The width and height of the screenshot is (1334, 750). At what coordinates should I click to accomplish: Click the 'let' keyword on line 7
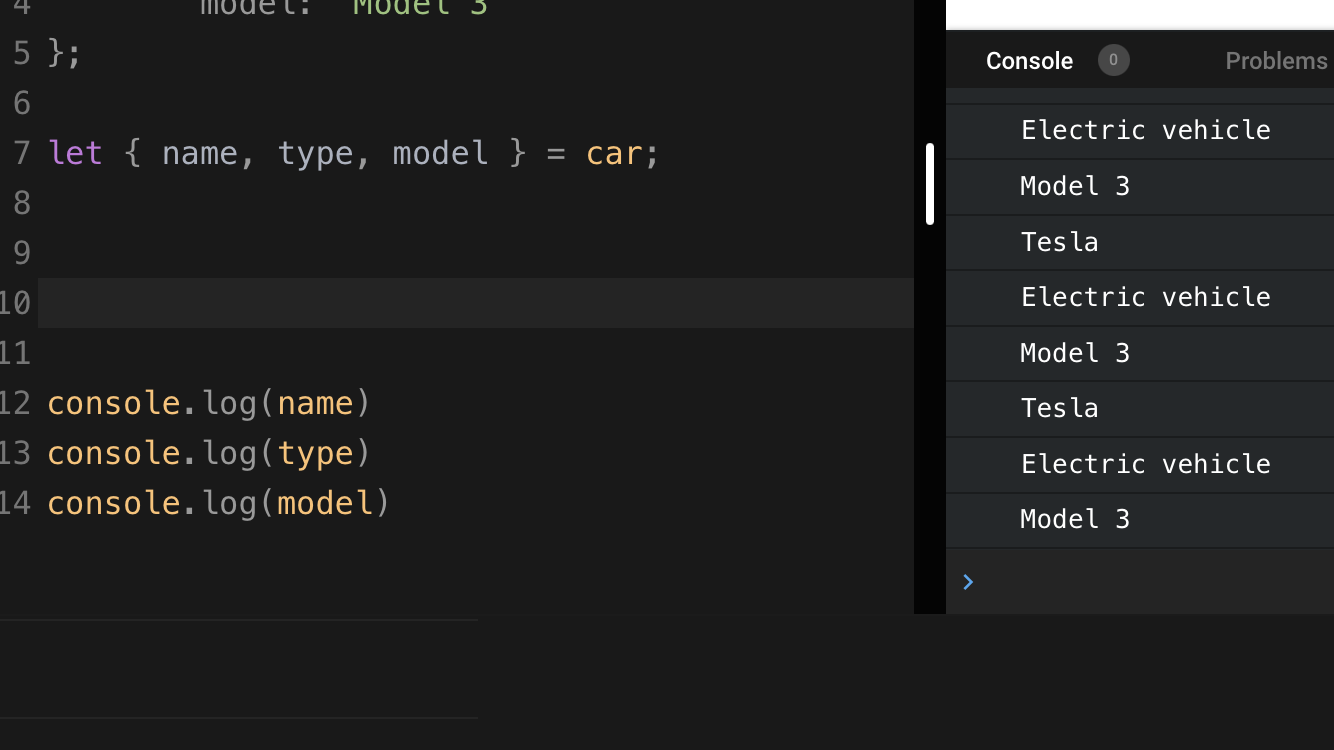75,153
